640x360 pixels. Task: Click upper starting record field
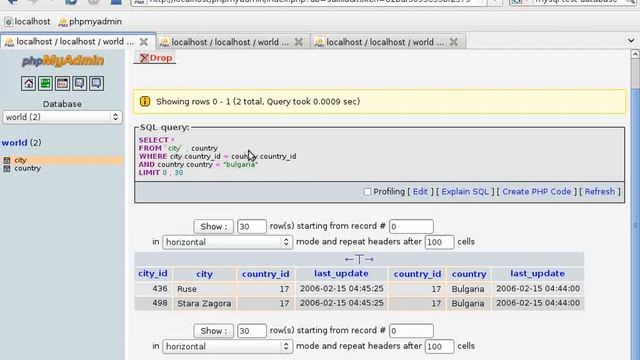point(411,227)
